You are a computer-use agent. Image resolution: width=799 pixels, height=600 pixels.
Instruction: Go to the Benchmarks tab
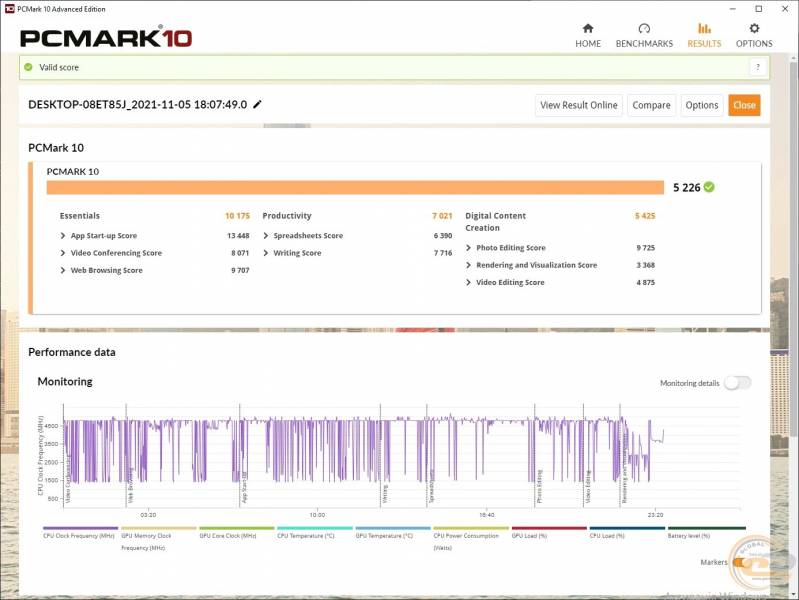tap(644, 36)
